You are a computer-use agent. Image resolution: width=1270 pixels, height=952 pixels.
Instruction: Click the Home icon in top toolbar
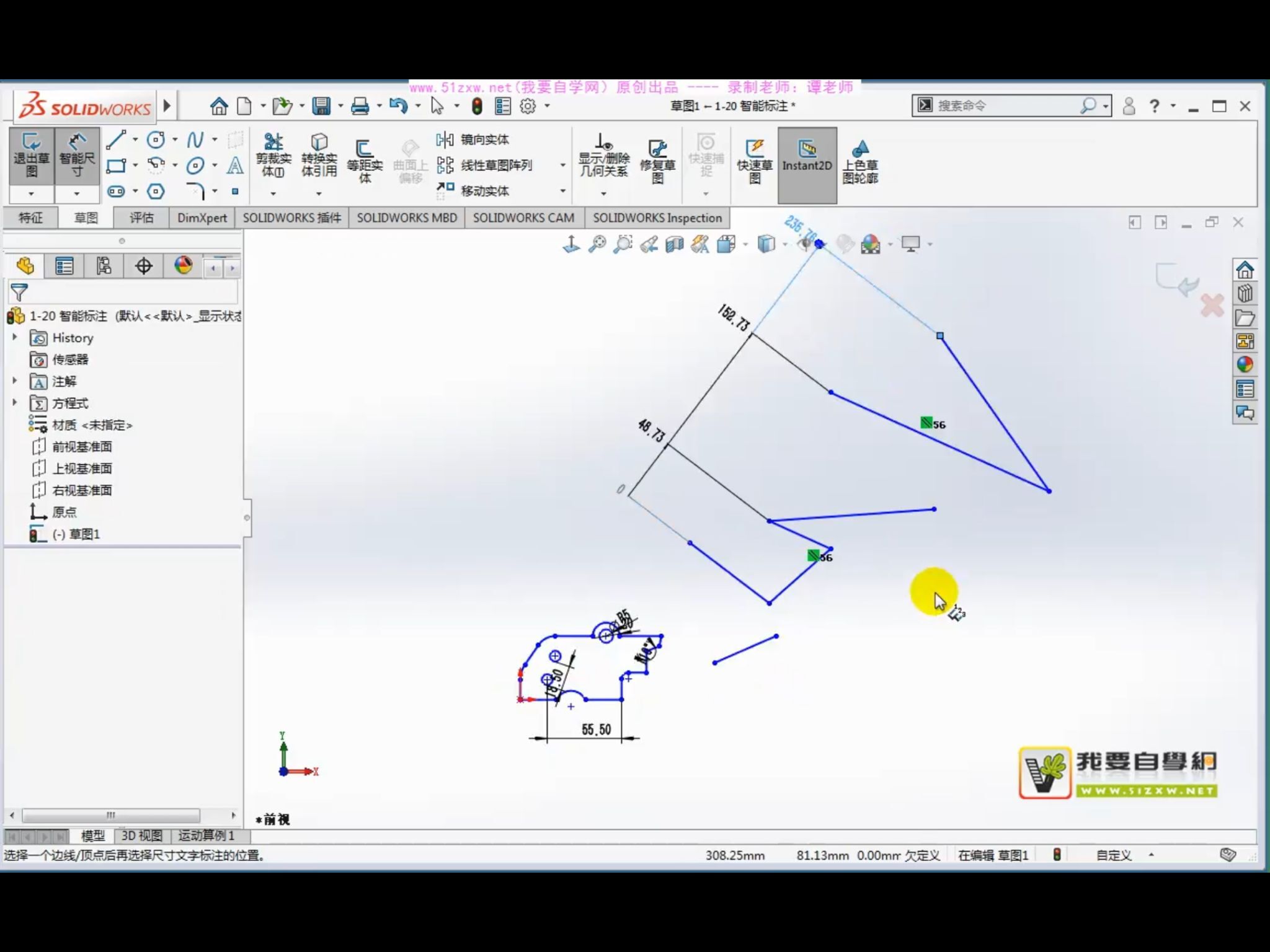tap(218, 106)
